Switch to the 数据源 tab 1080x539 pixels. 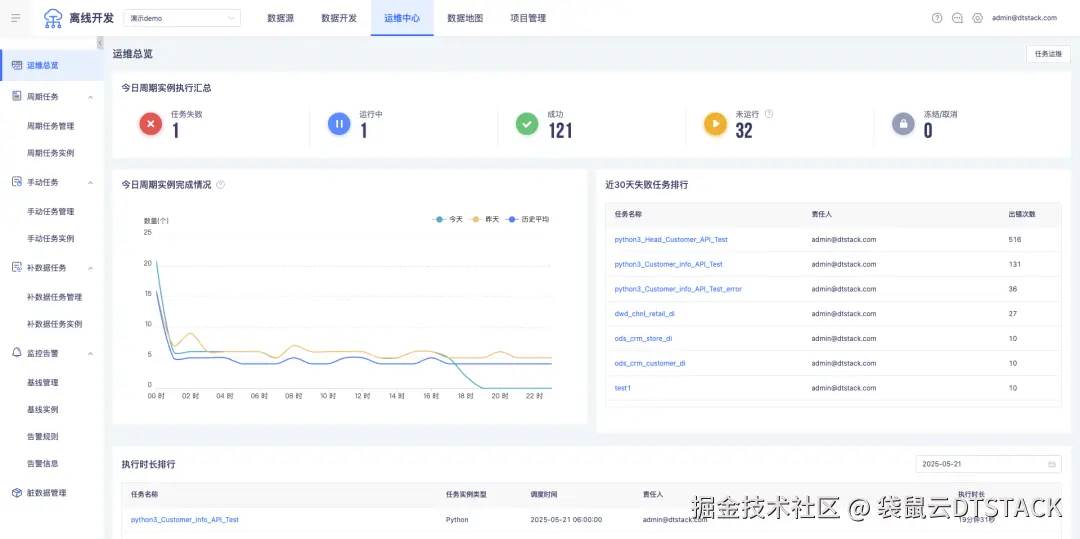point(280,19)
